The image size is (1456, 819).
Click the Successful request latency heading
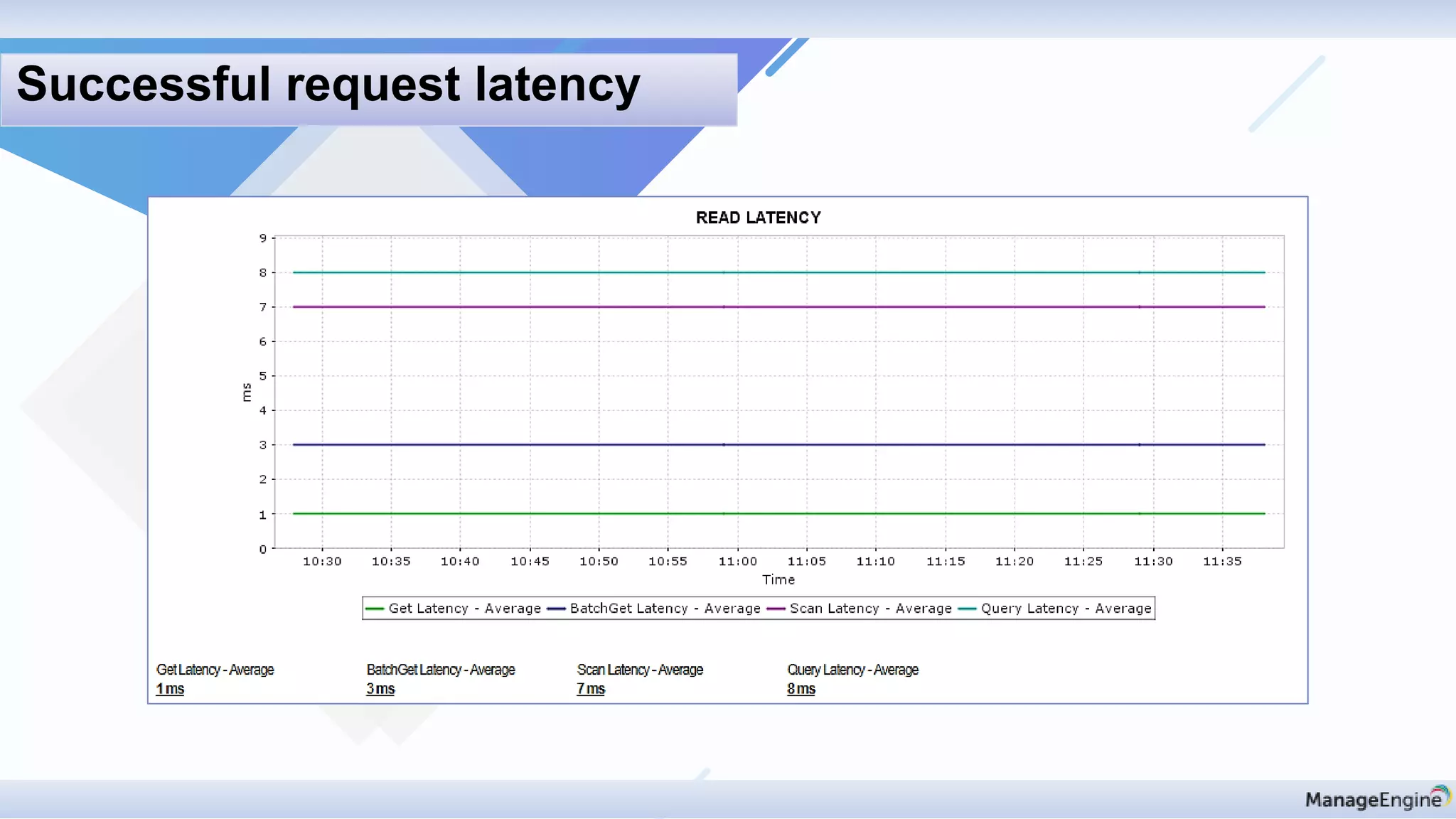(x=328, y=85)
